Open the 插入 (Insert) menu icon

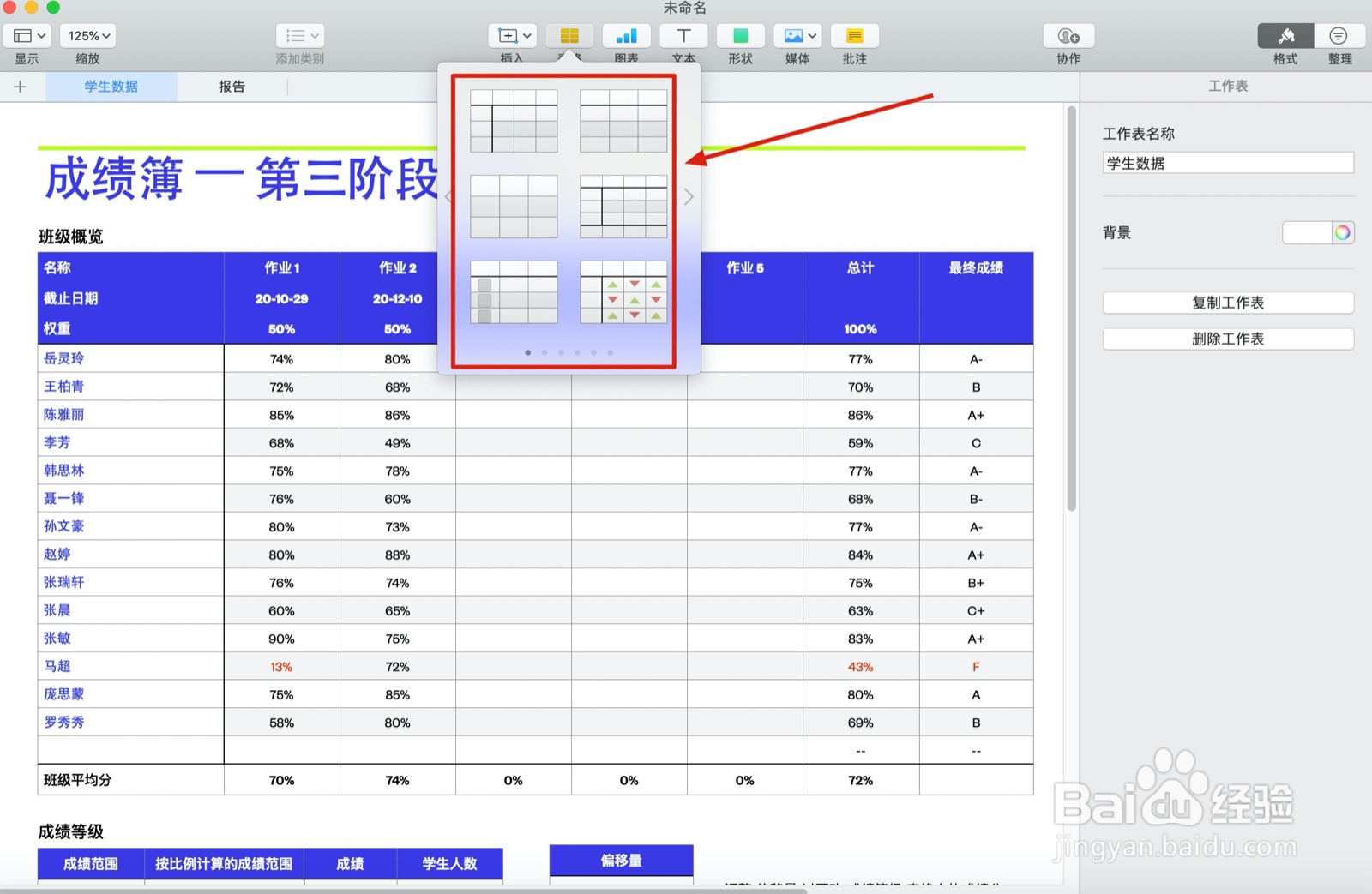pos(511,35)
